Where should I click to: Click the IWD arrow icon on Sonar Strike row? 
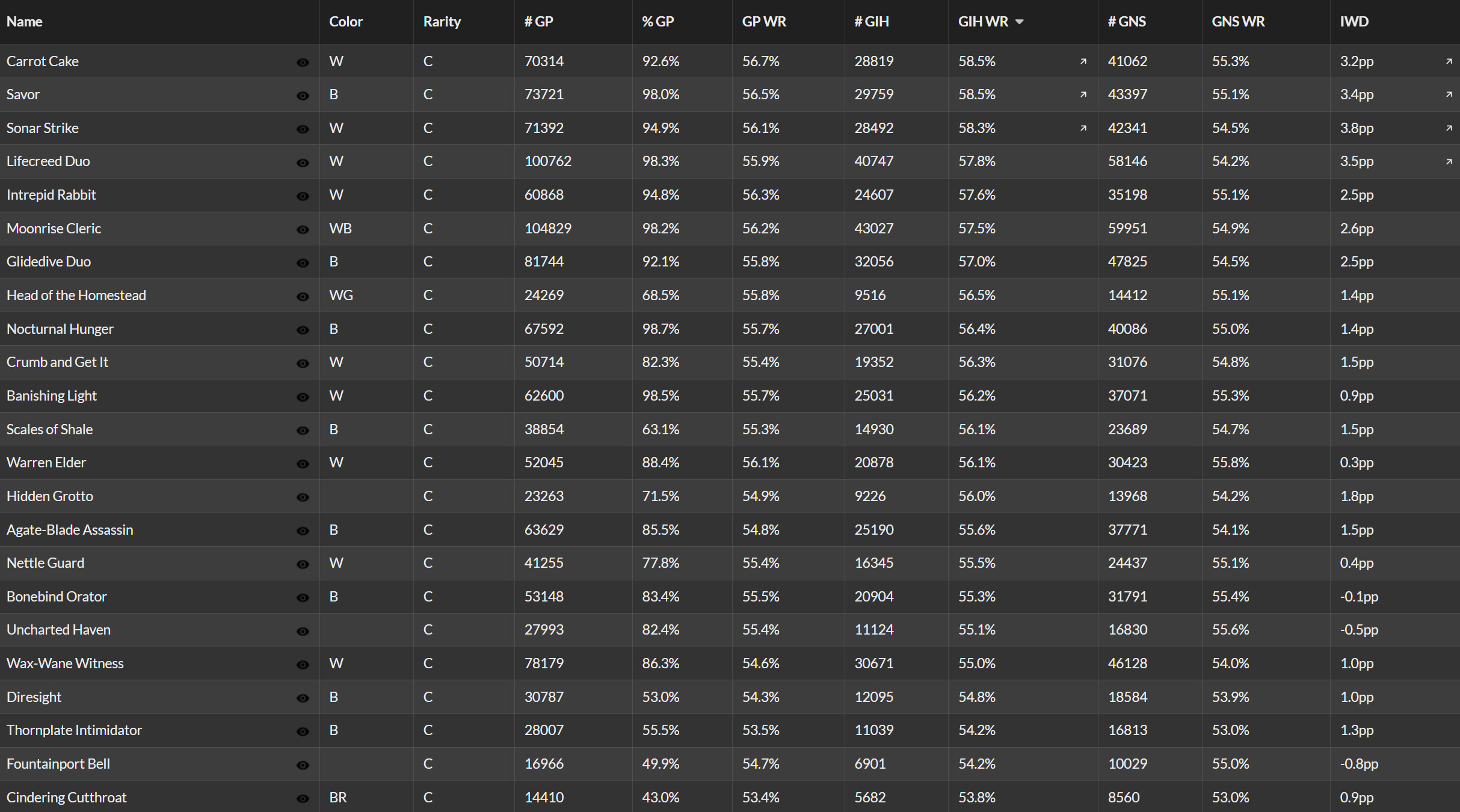1449,128
